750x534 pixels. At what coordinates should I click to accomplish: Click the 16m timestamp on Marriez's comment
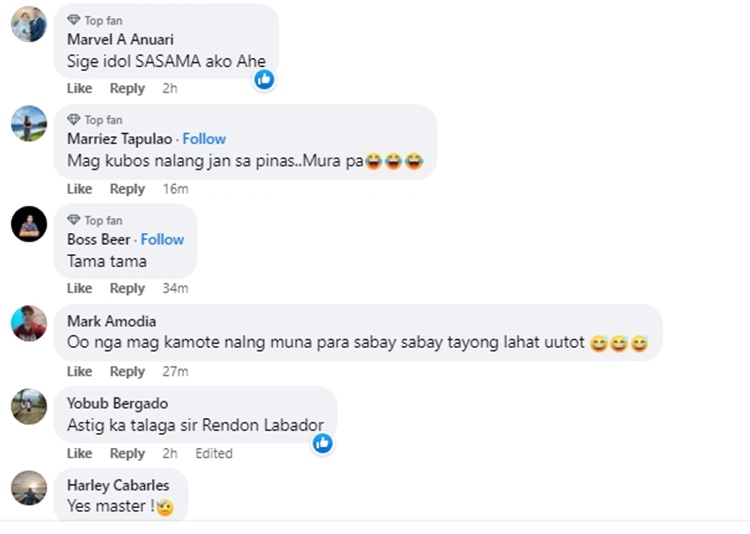coord(175,189)
